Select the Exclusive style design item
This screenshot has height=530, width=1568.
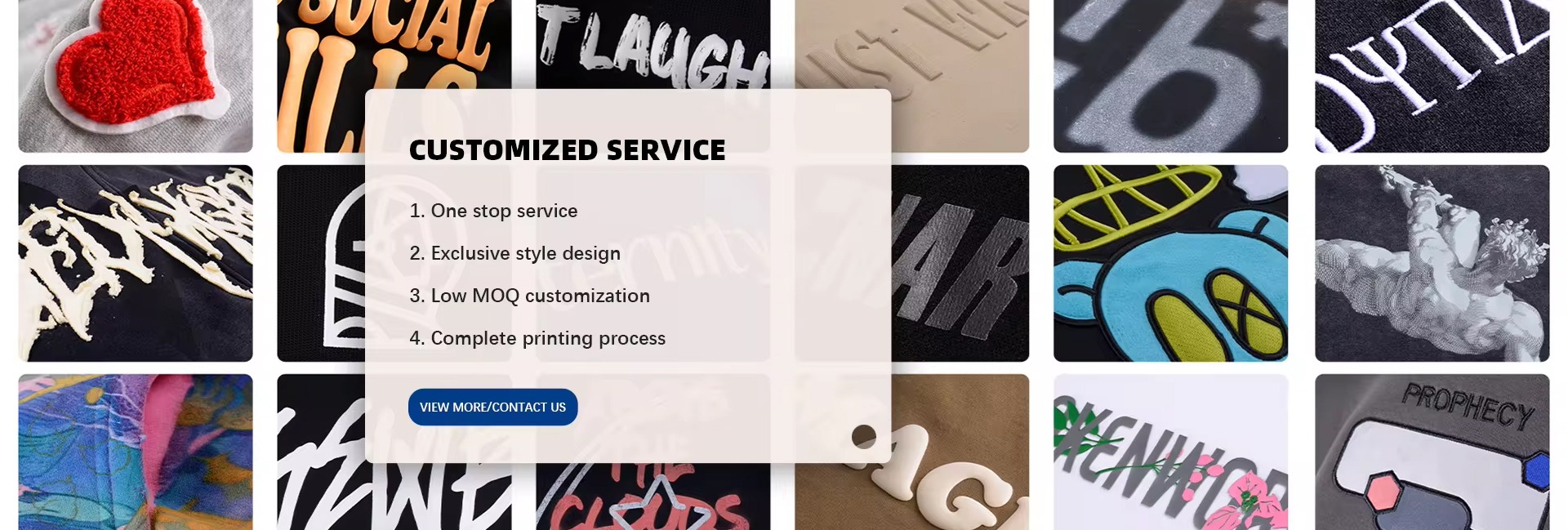click(x=514, y=253)
